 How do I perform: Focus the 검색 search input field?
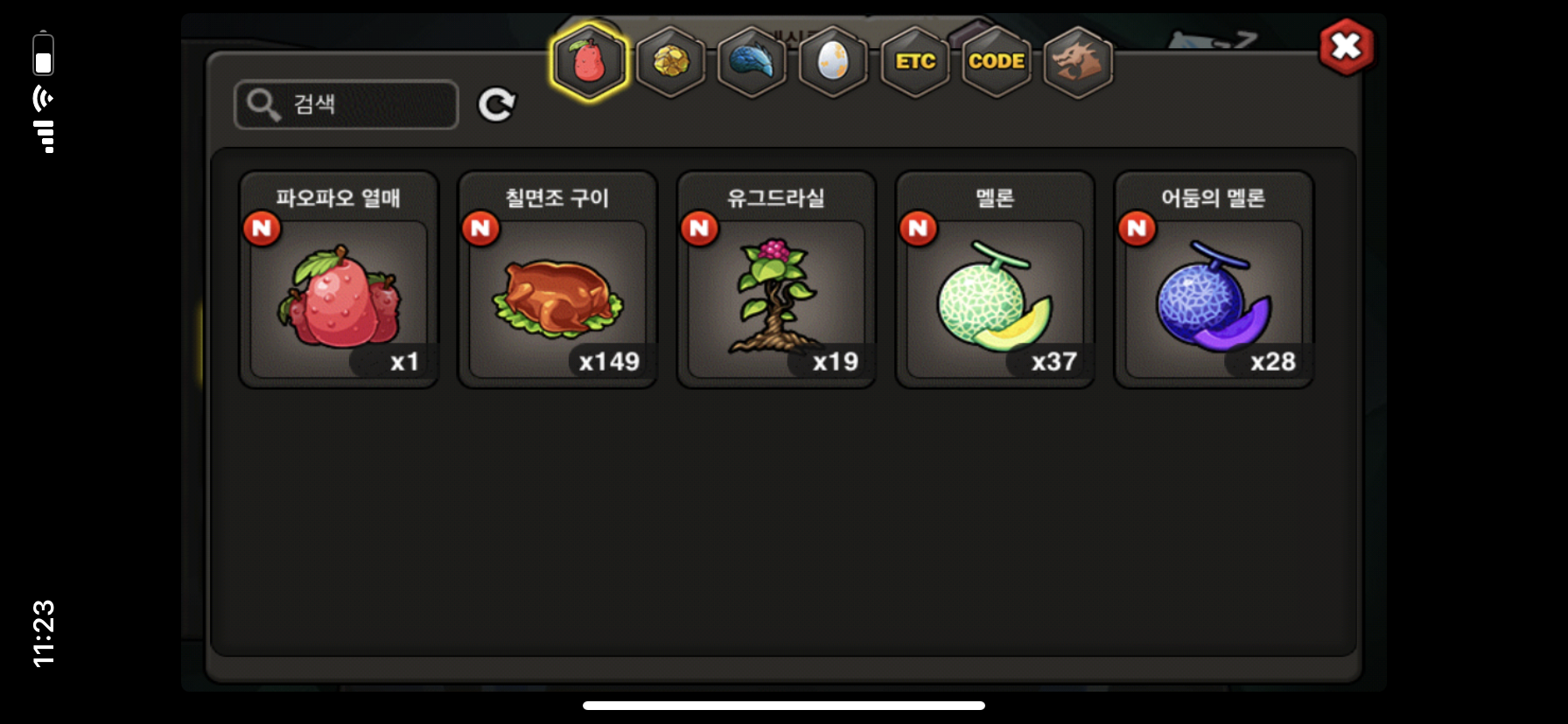click(346, 105)
